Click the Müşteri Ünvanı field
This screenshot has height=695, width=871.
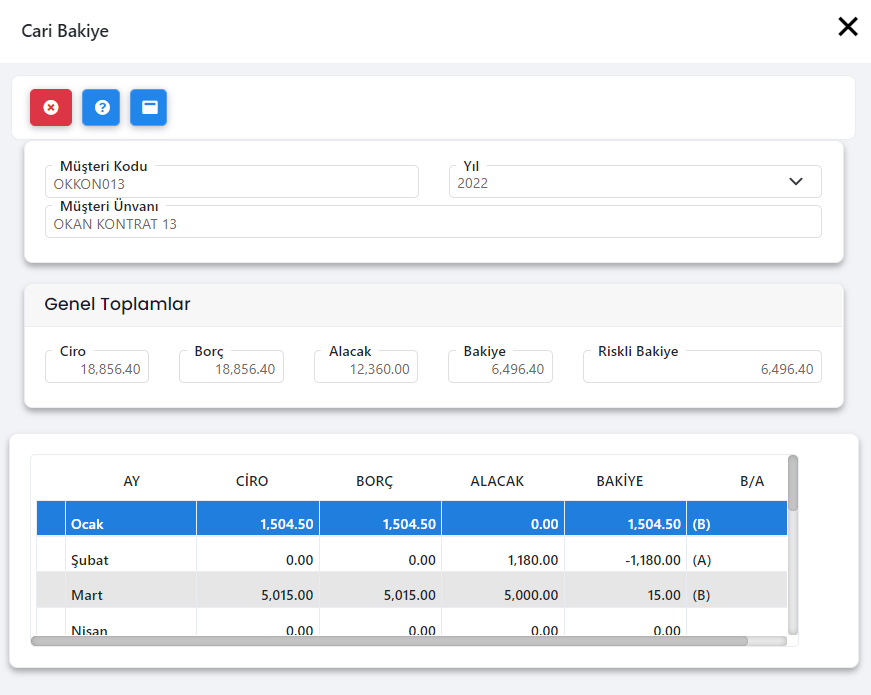click(x=433, y=223)
